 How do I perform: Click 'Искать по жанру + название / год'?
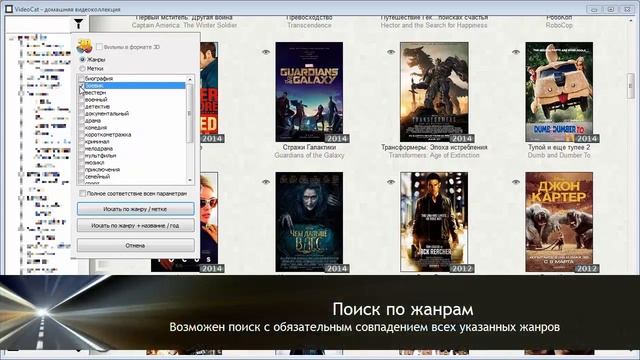136,225
